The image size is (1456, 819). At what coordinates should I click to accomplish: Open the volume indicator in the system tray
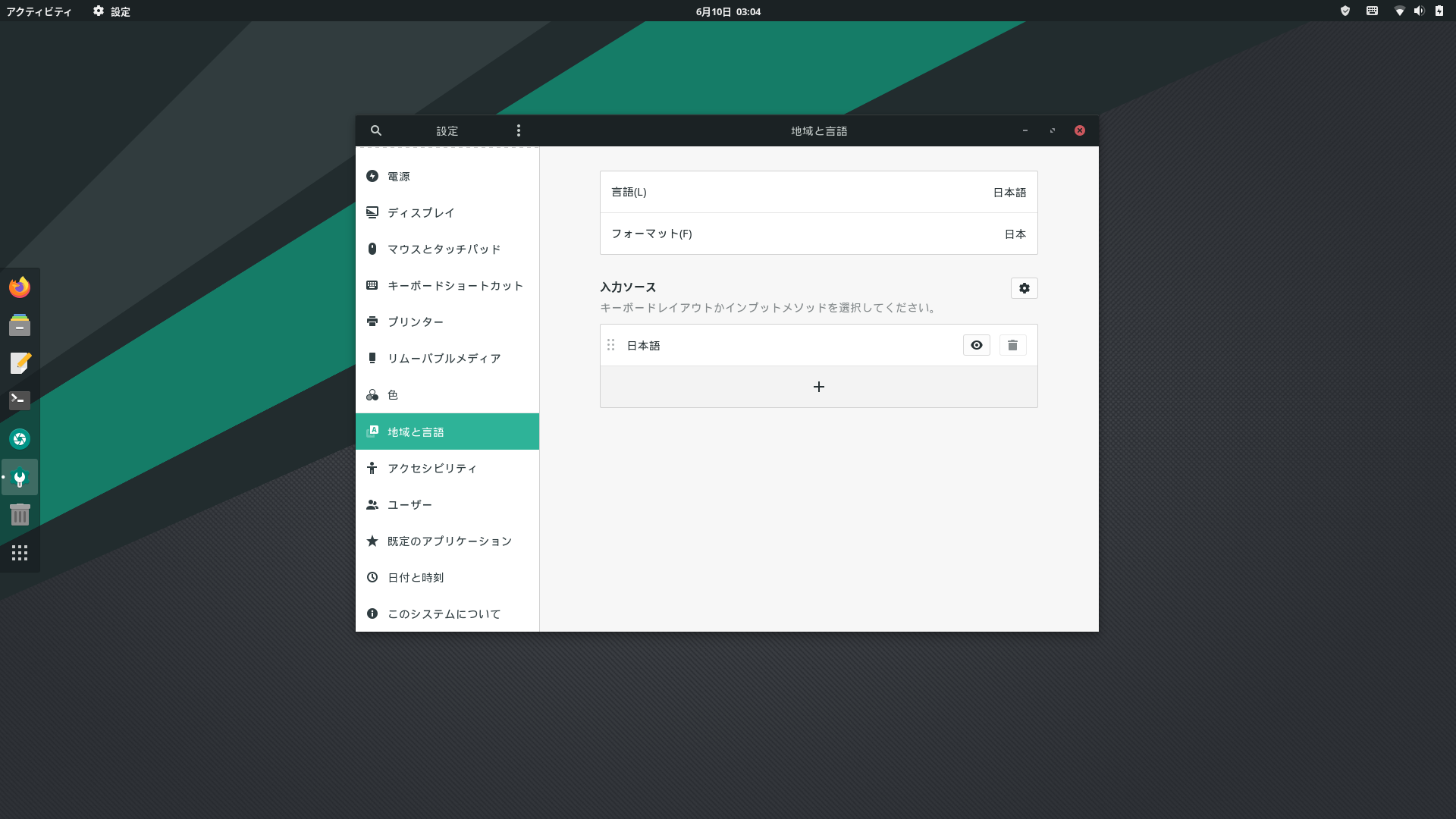coord(1419,11)
